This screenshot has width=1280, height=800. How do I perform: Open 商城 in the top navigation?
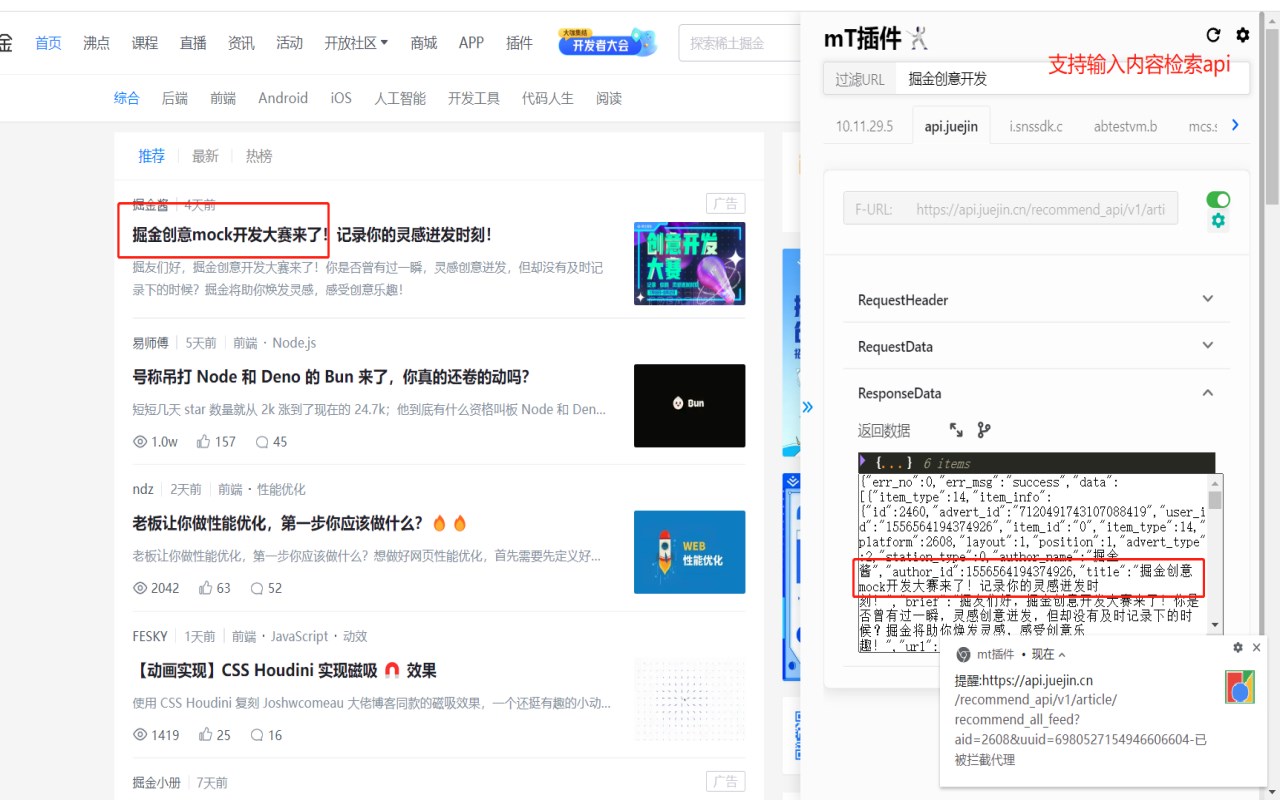pyautogui.click(x=424, y=43)
